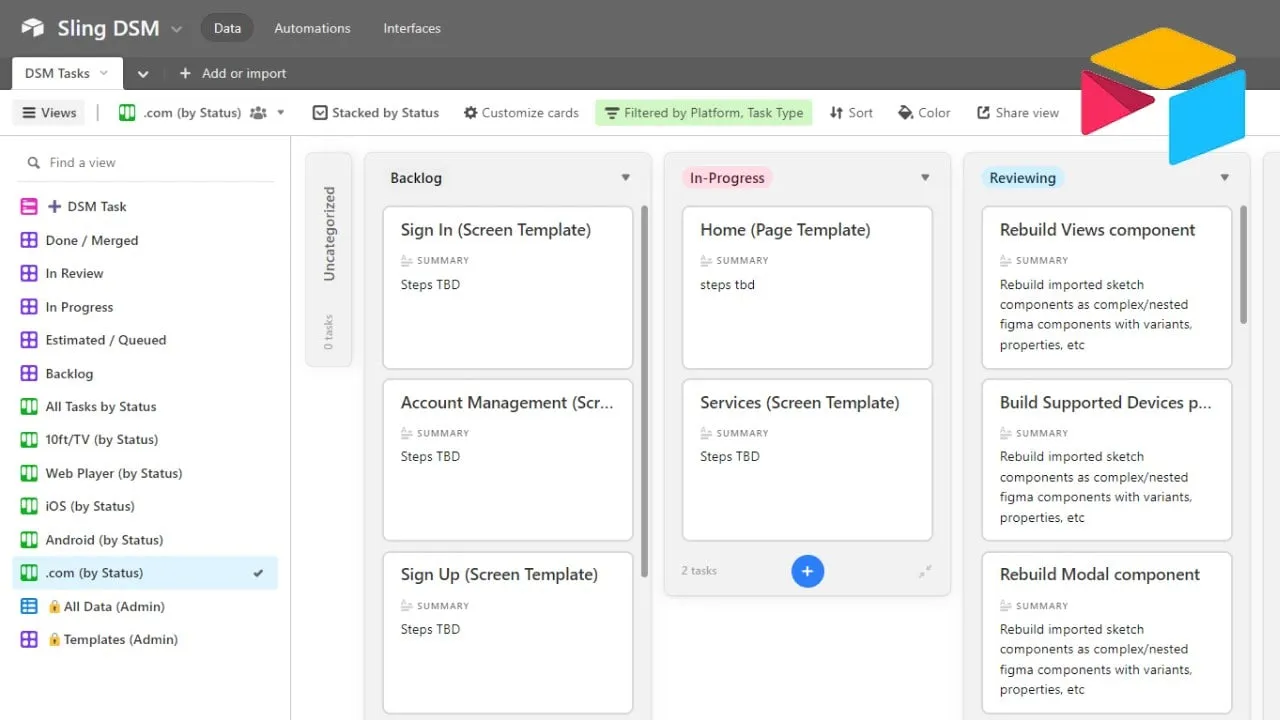Open Customize cards settings
Screen dimensions: 1280x720
pos(521,113)
